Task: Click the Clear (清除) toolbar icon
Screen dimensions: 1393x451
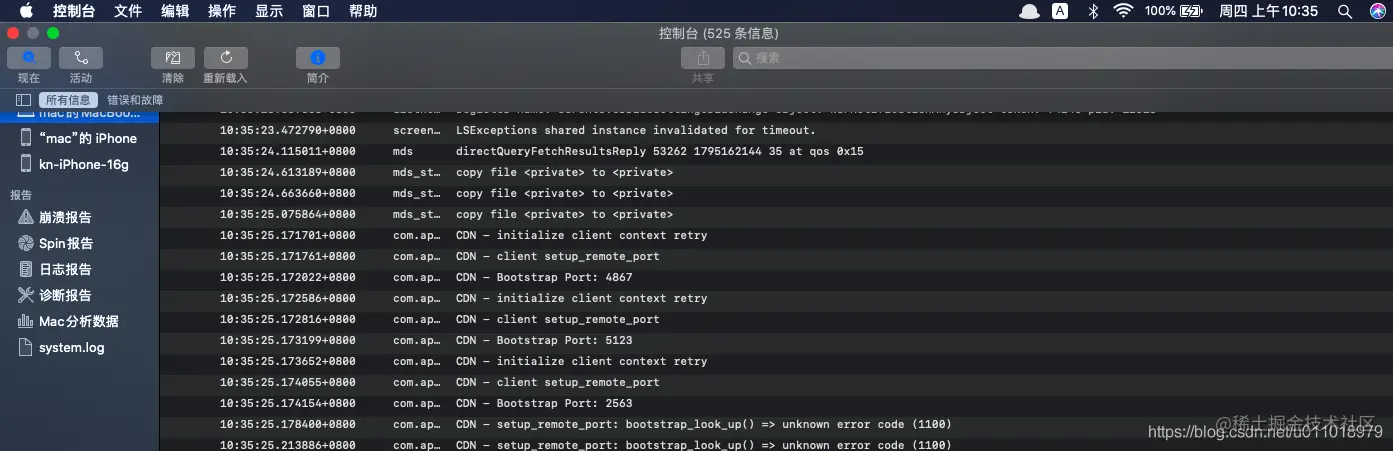Action: click(173, 58)
